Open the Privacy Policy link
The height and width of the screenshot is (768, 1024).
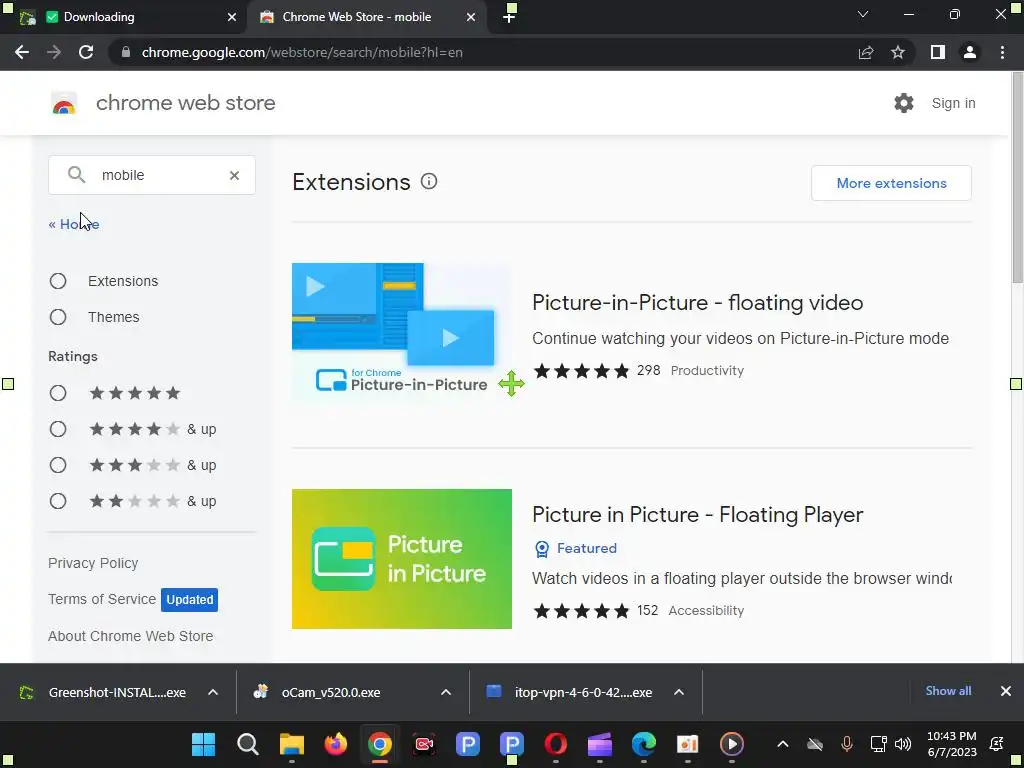pyautogui.click(x=93, y=563)
